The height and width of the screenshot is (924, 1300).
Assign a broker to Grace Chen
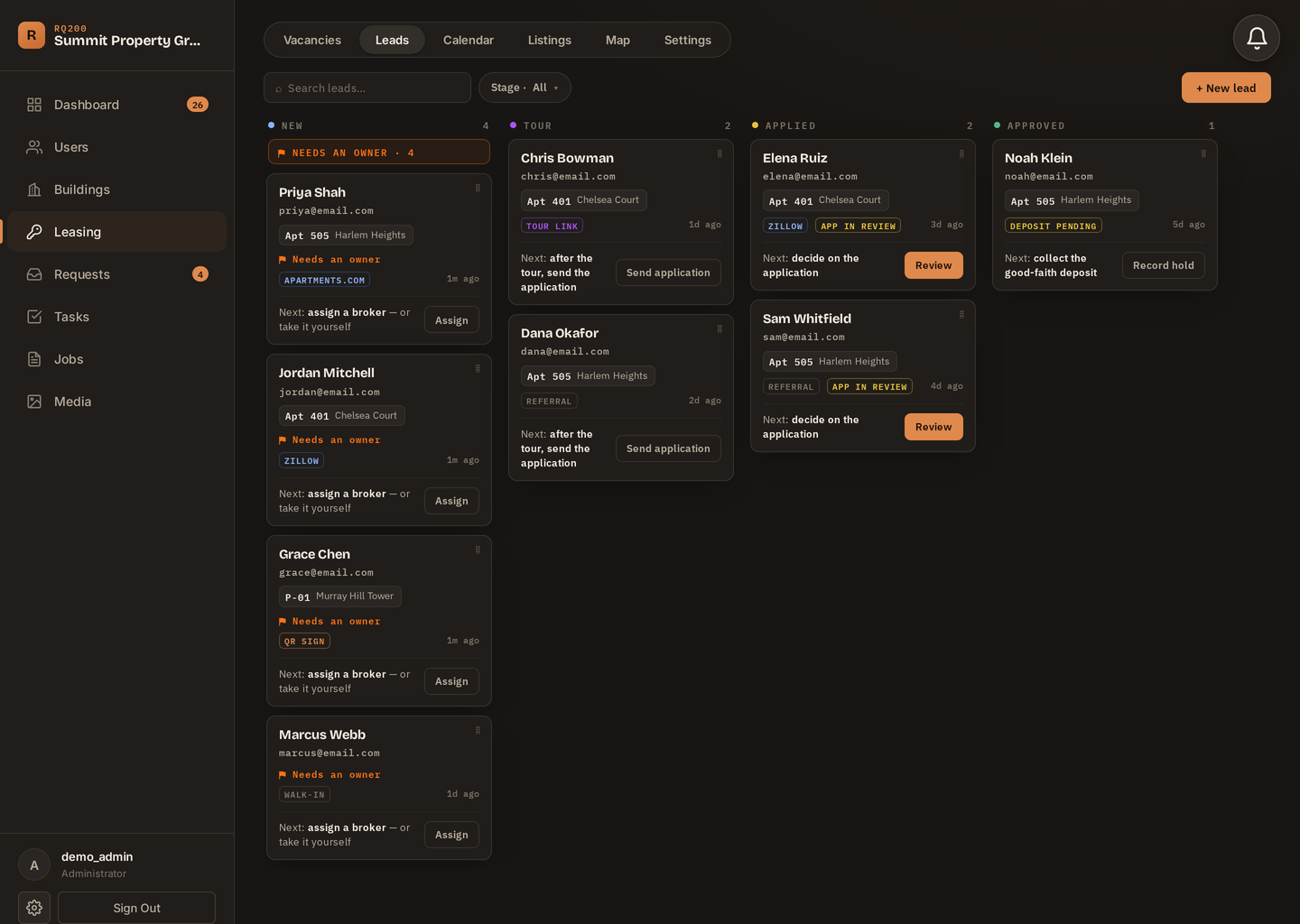pyautogui.click(x=451, y=681)
